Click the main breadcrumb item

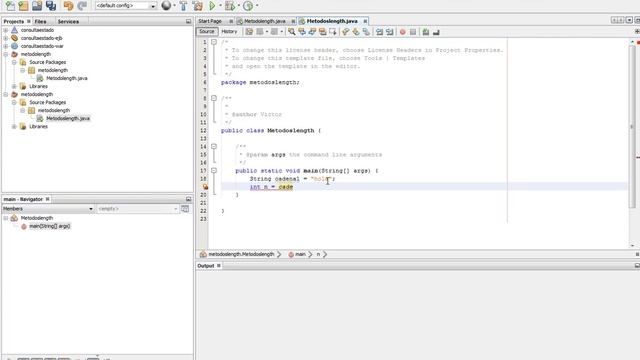pos(300,254)
